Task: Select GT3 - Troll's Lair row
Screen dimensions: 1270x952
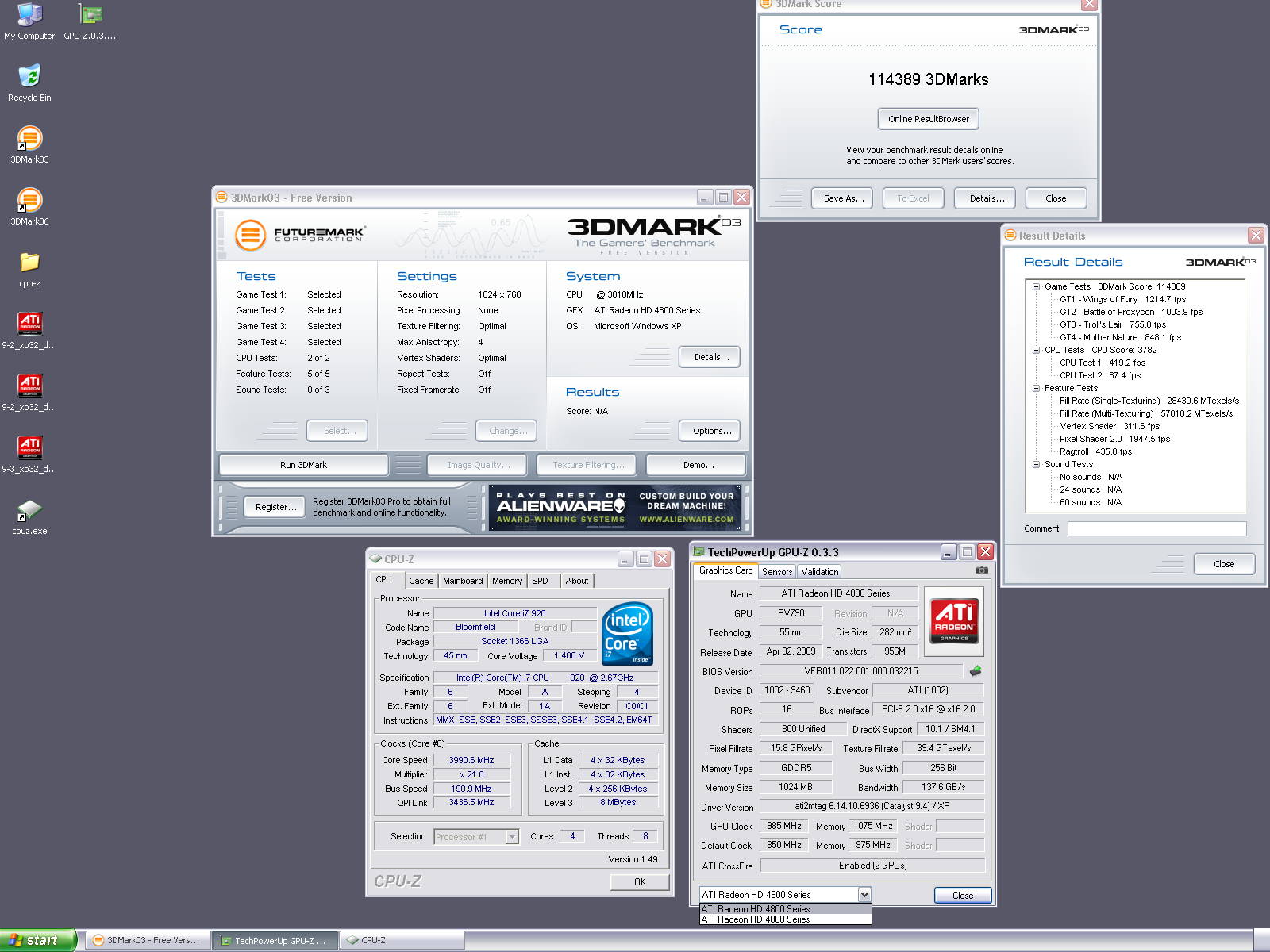Action: pyautogui.click(x=1113, y=324)
